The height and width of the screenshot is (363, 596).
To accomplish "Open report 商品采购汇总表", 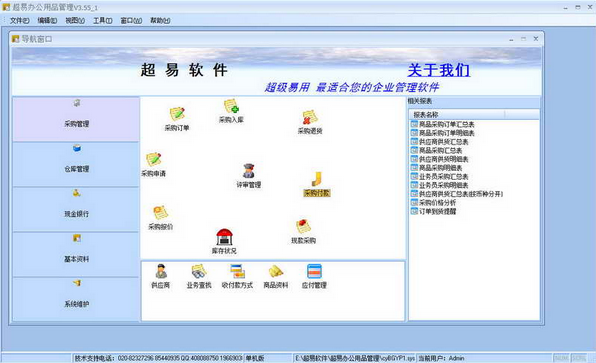I will click(x=436, y=150).
